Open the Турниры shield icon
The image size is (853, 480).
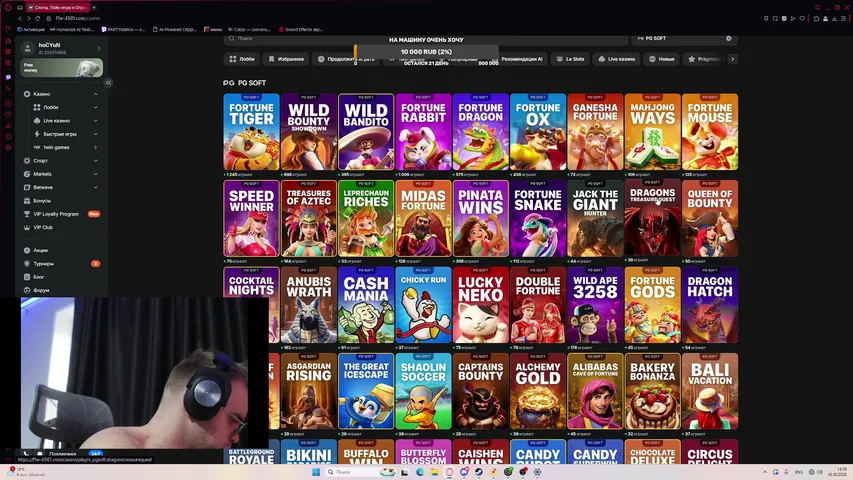tap(27, 263)
